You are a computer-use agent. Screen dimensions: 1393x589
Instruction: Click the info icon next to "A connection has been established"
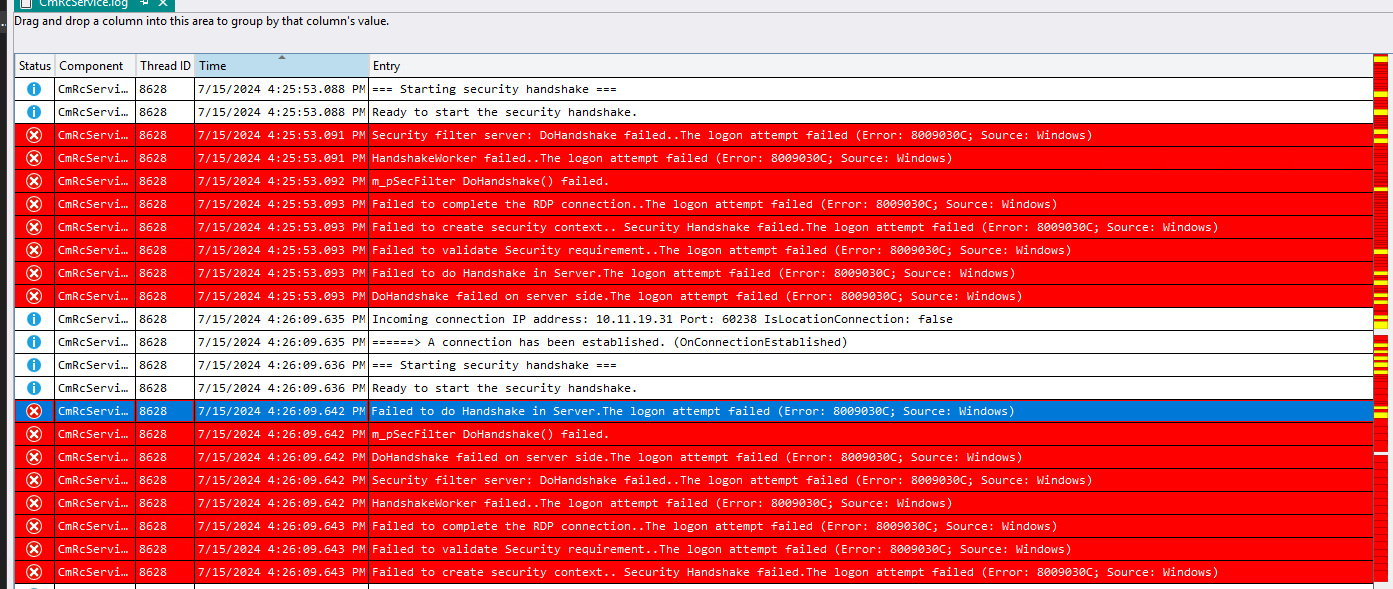coord(34,341)
